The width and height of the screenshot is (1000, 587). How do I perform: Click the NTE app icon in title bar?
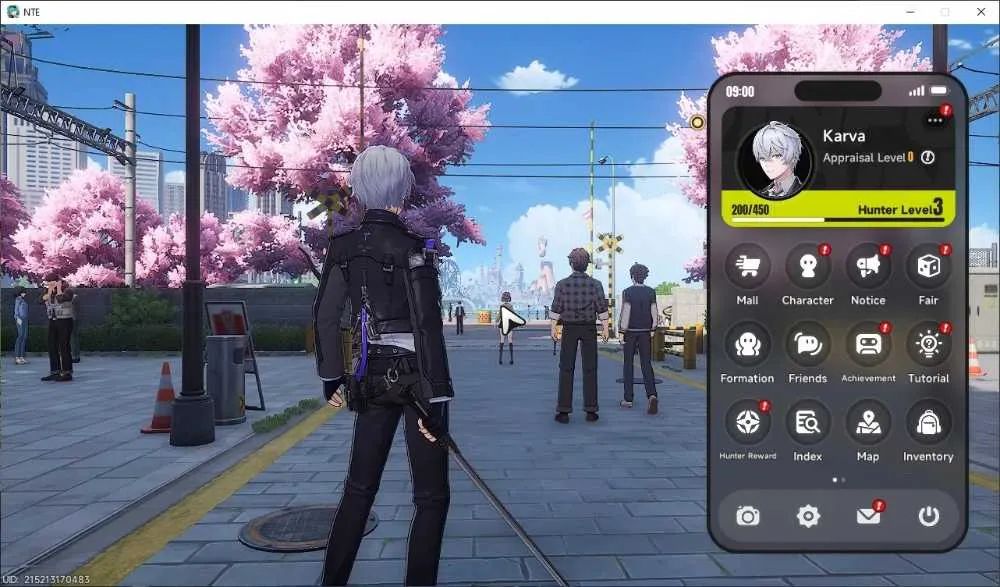click(x=12, y=11)
